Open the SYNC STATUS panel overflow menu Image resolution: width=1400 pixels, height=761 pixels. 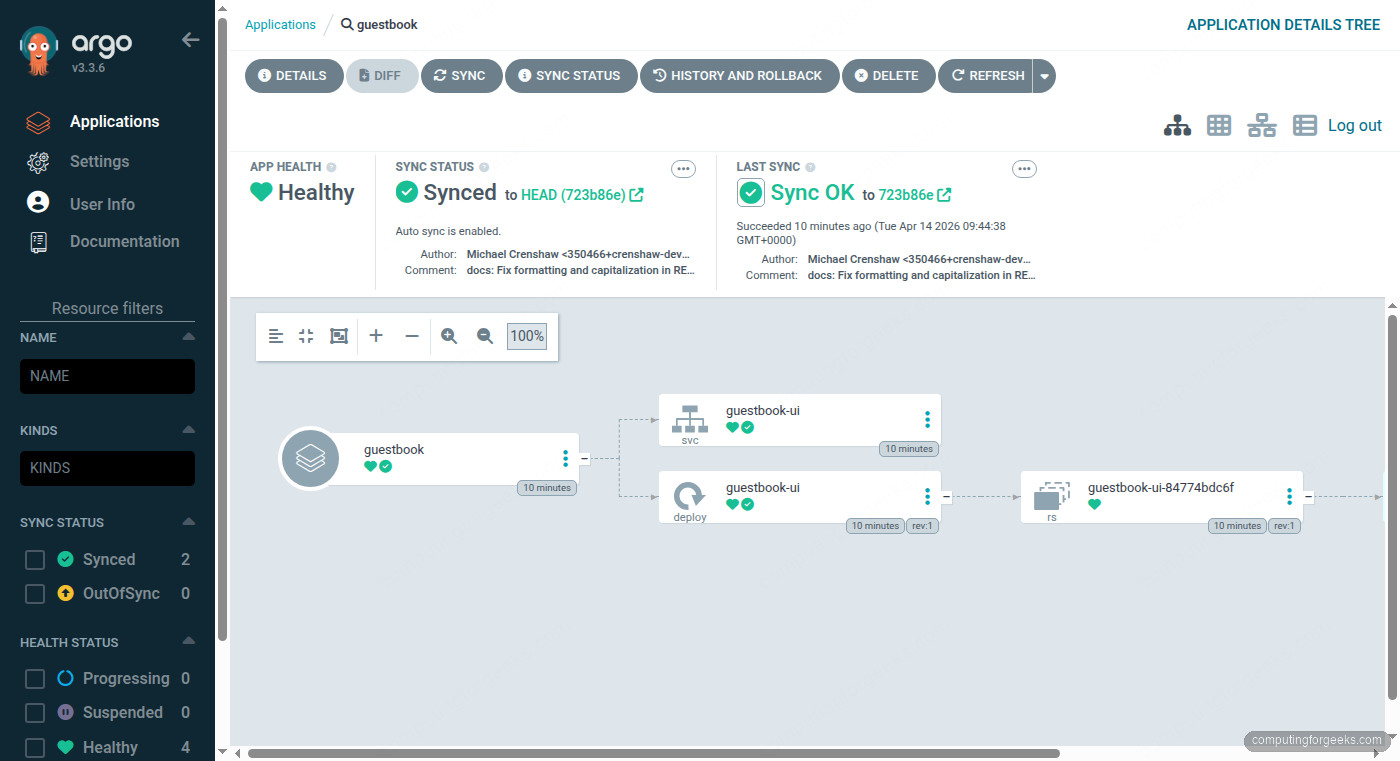(683, 168)
